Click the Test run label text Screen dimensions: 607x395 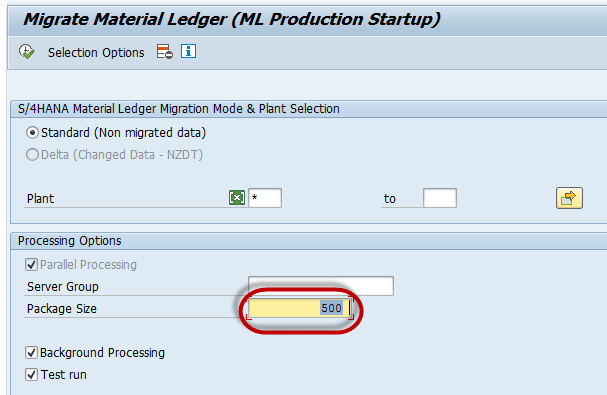click(64, 375)
